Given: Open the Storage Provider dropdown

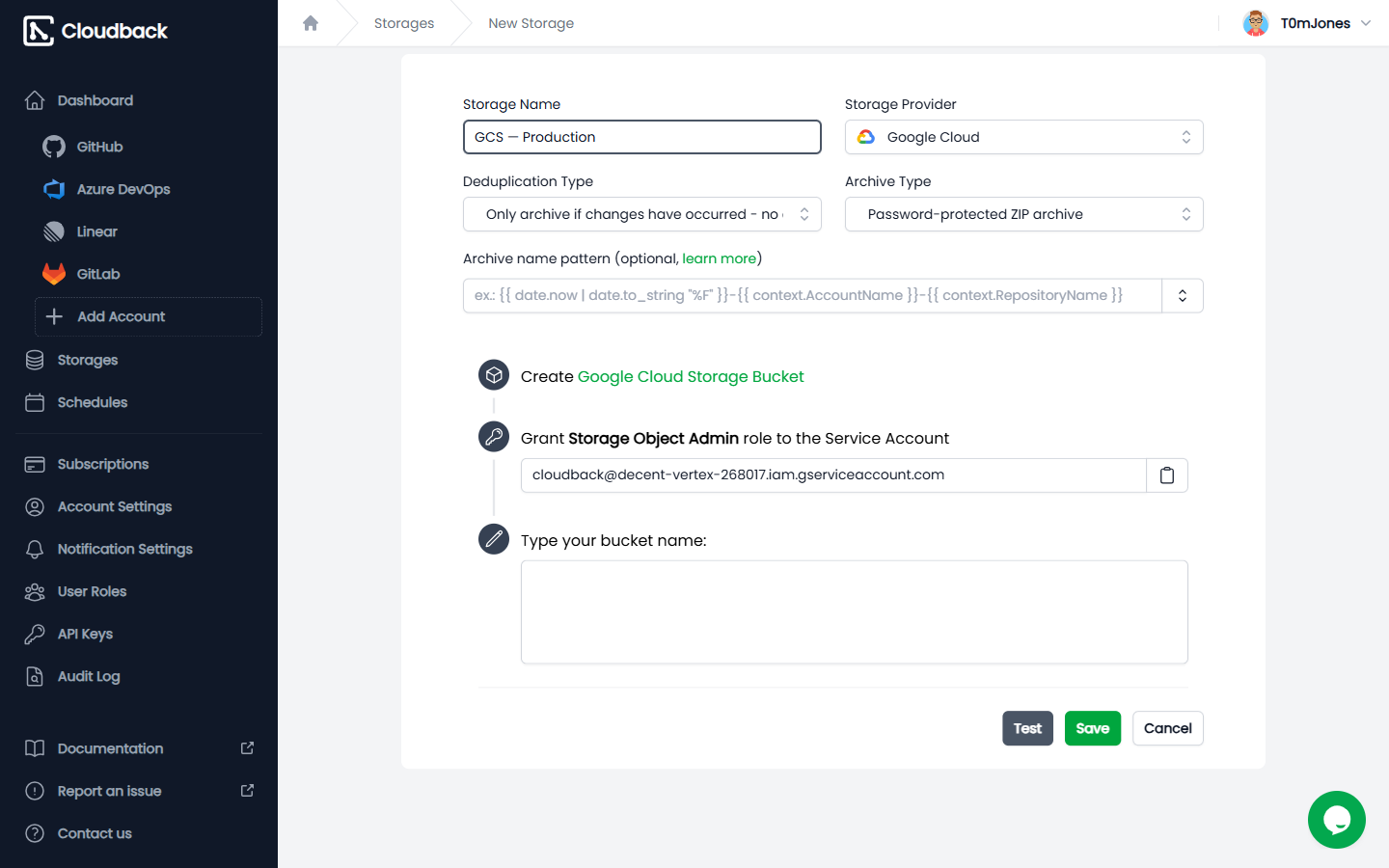Looking at the screenshot, I should click(x=1024, y=137).
